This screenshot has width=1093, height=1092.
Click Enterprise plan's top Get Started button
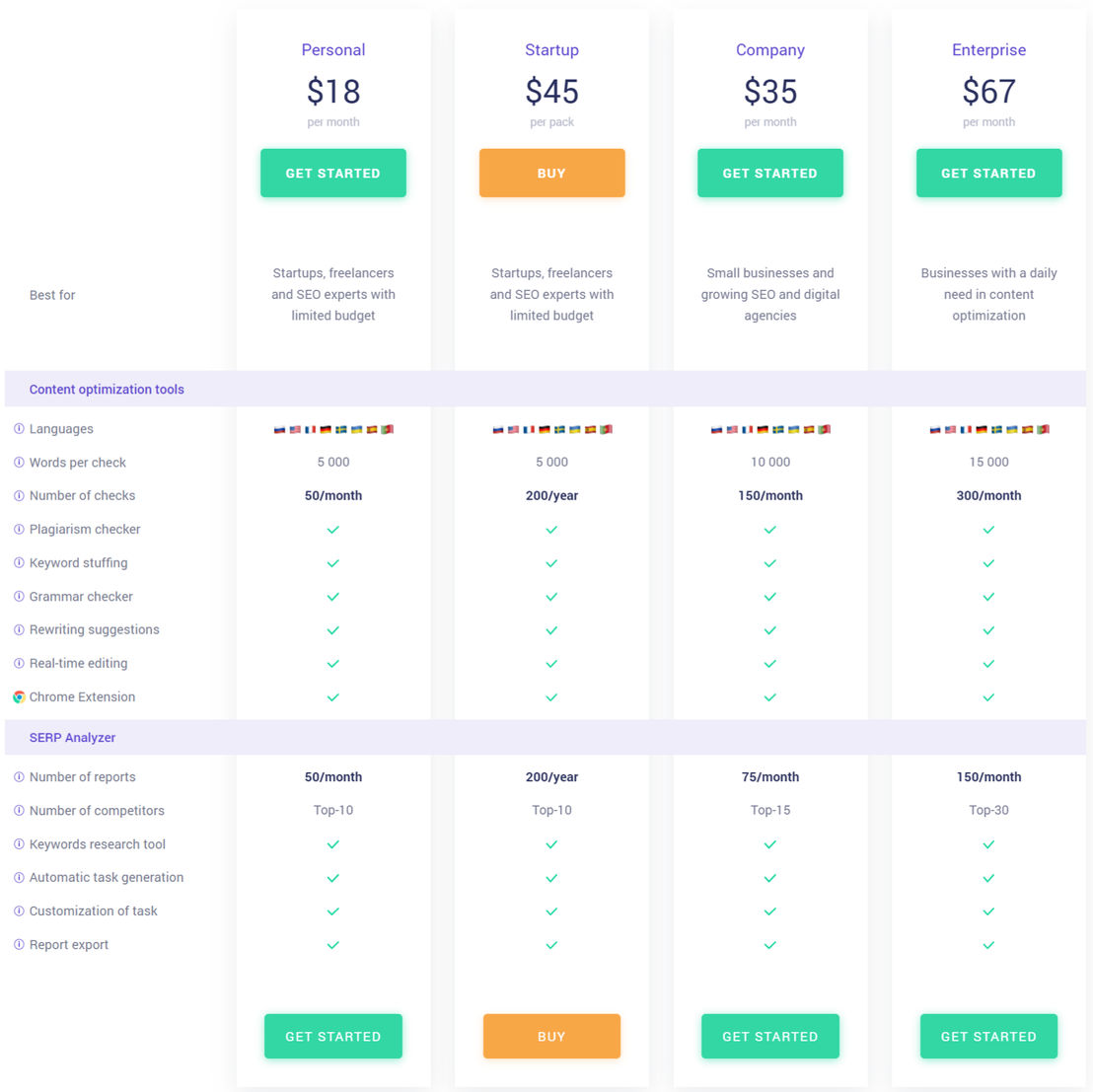[x=988, y=173]
